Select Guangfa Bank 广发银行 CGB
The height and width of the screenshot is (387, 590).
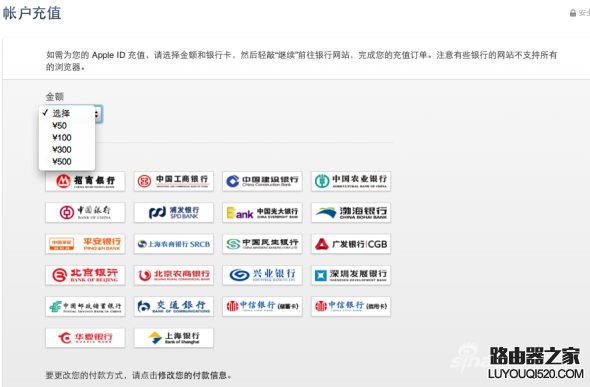point(351,244)
